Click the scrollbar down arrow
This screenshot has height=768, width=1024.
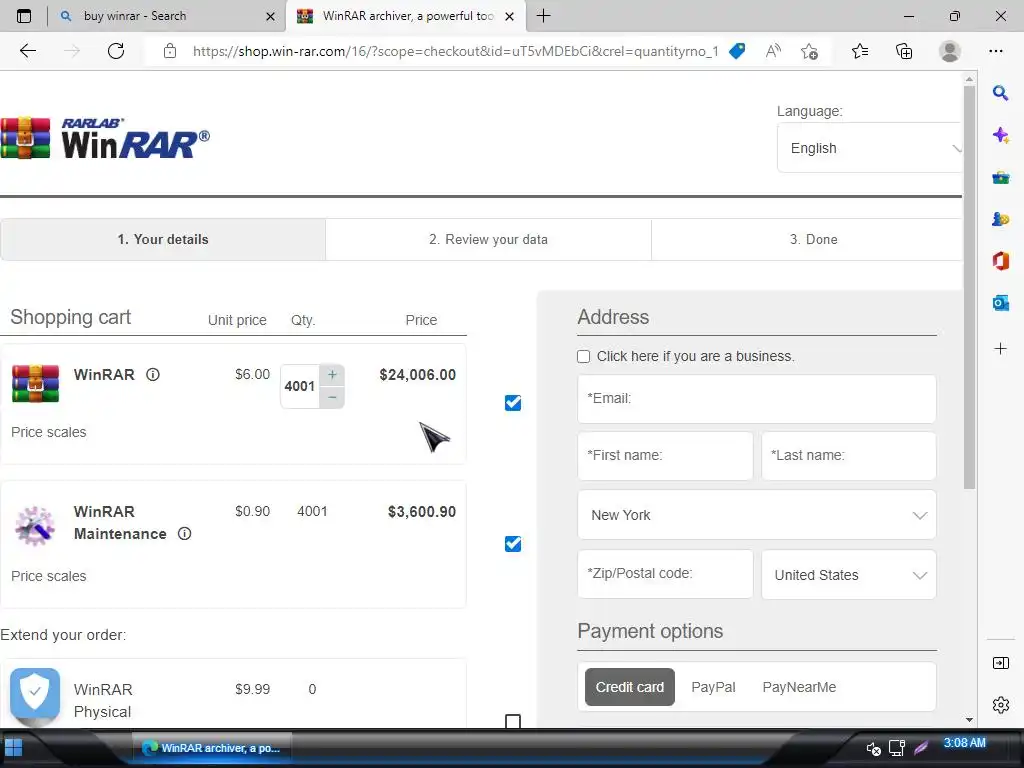click(x=969, y=720)
